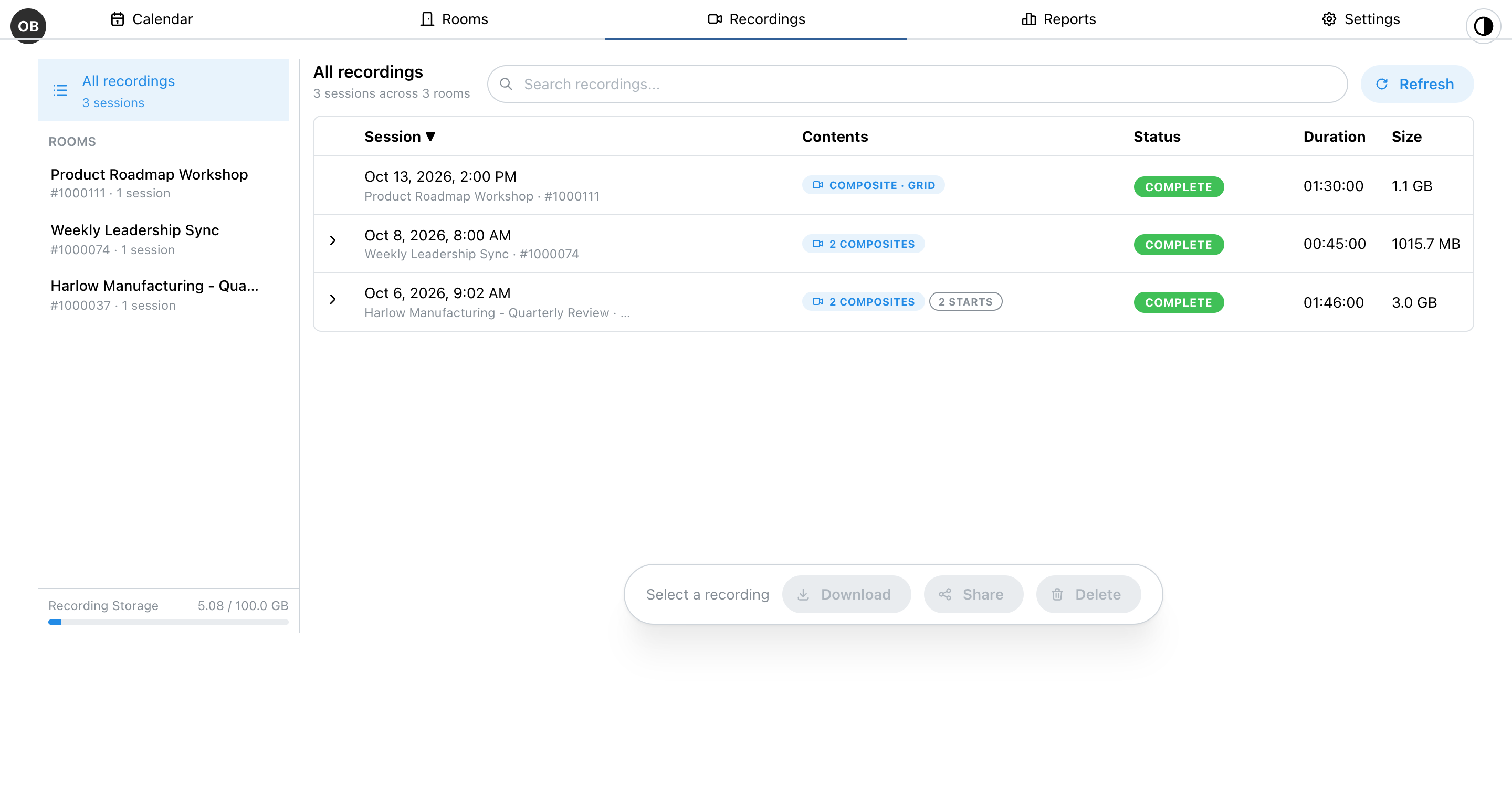Click the Refresh button
1512x798 pixels.
click(x=1417, y=84)
